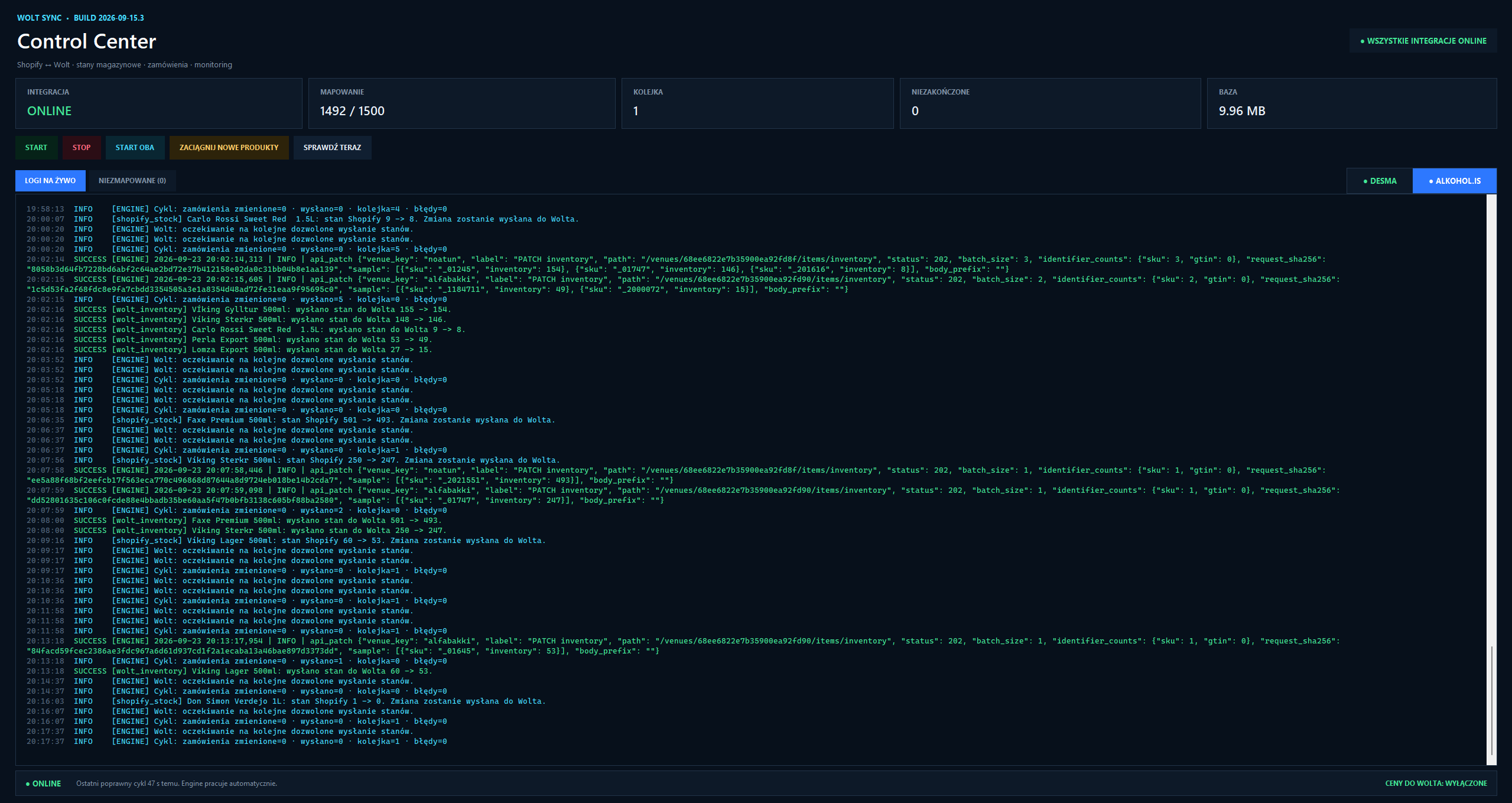This screenshot has width=1512, height=803.
Task: Click the 20:09:16 Víking Lager shopify_stock log line
Action: [286, 541]
